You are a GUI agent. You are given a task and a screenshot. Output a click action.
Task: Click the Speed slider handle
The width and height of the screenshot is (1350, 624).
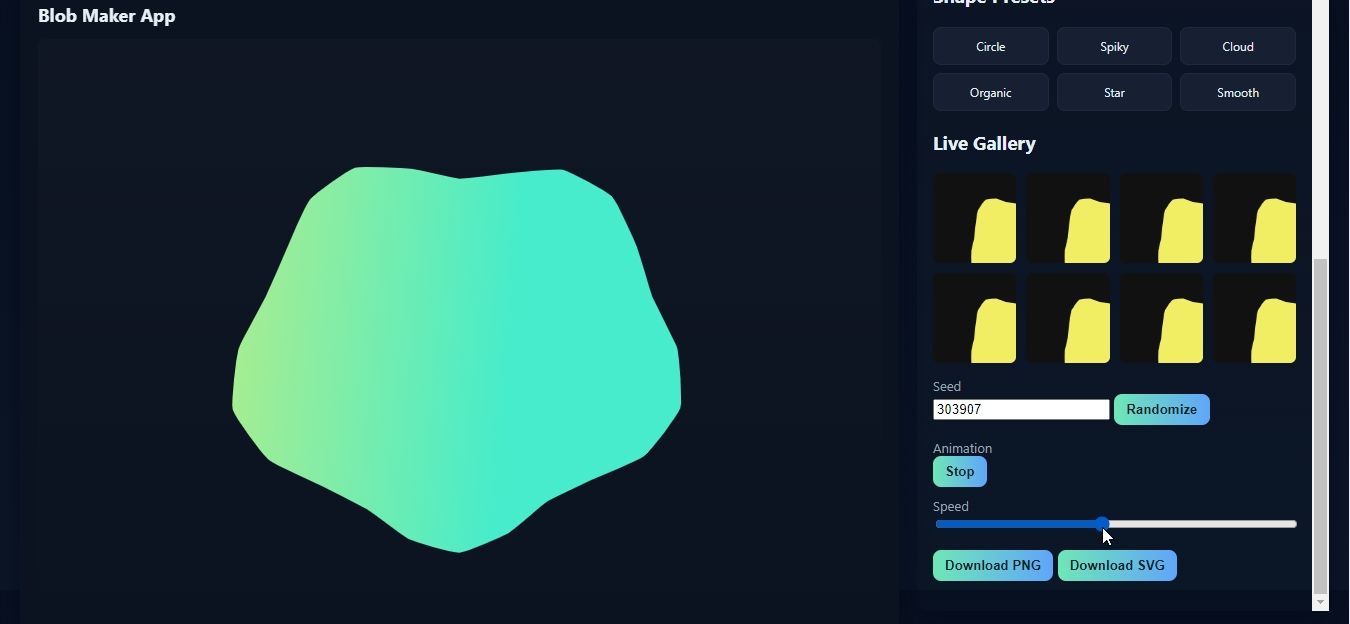1101,524
